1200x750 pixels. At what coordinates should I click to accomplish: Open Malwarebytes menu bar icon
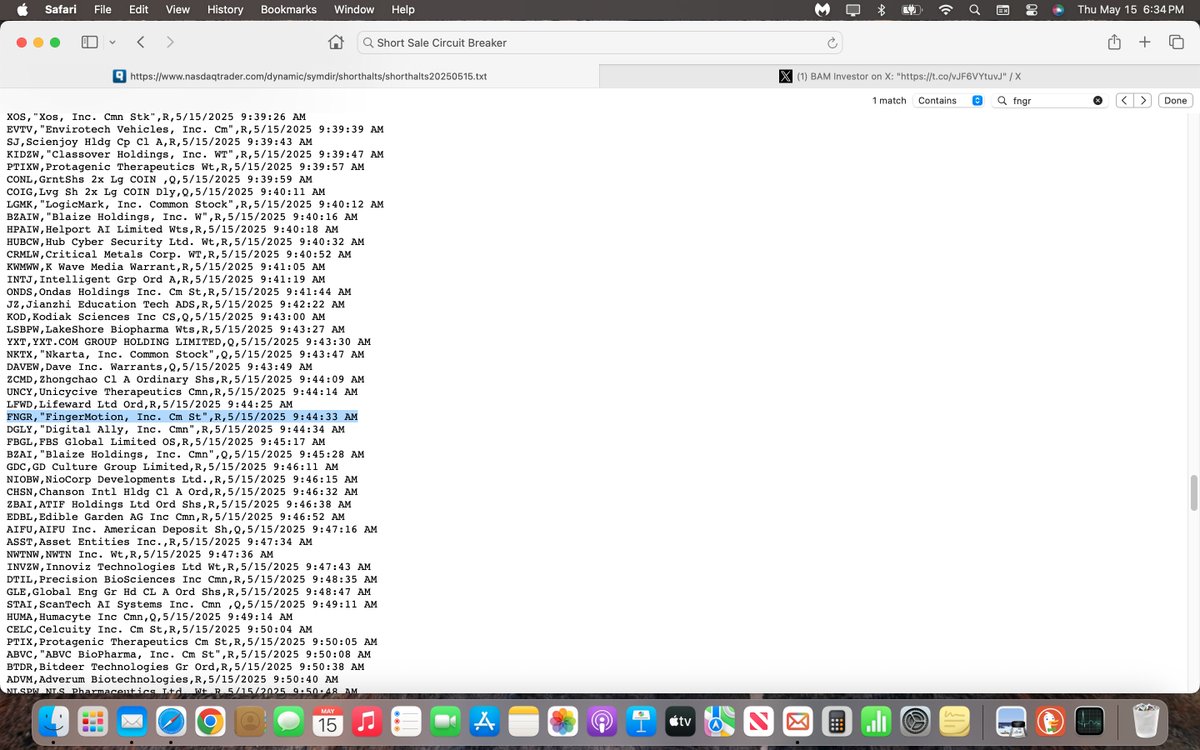pos(822,9)
